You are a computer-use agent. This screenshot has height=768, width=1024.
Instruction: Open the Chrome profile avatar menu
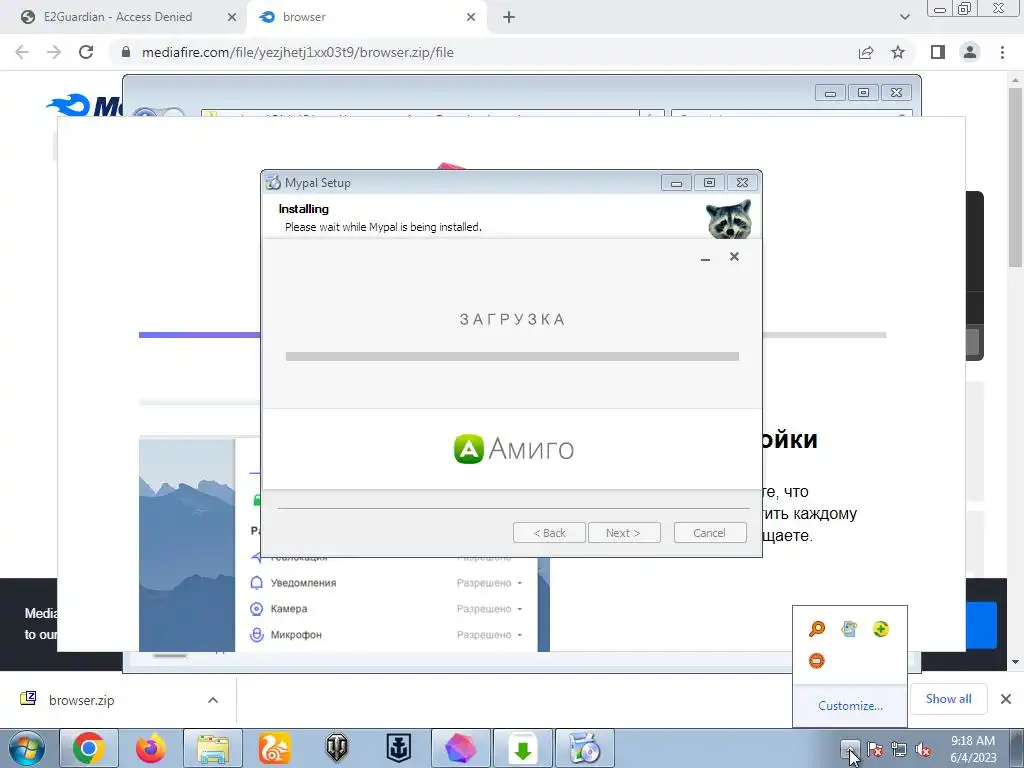[x=970, y=52]
